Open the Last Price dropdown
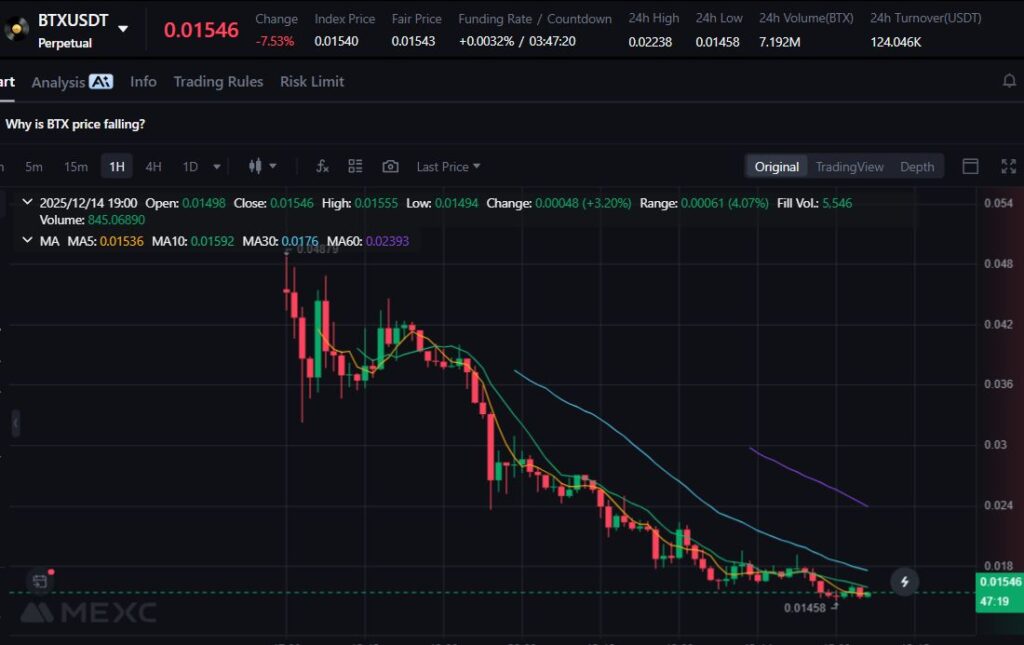 [x=448, y=167]
